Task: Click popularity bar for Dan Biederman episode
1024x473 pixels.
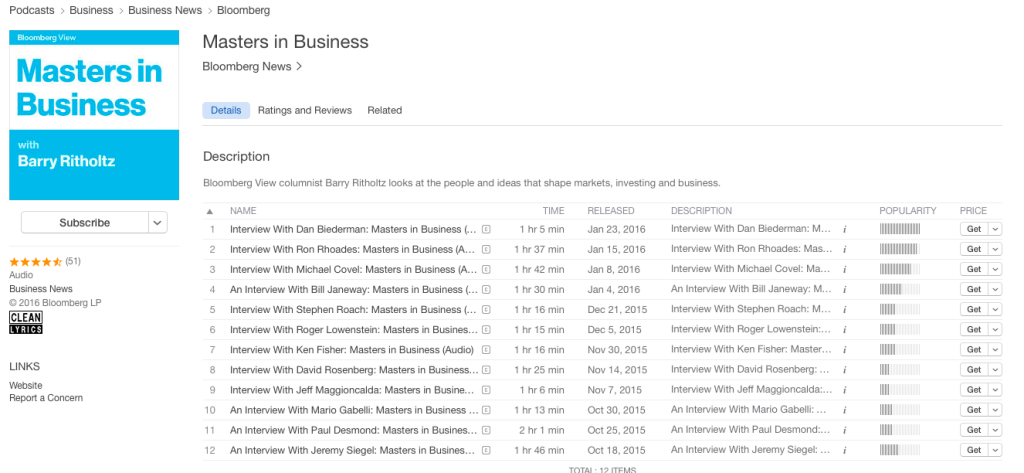Action: pyautogui.click(x=900, y=229)
